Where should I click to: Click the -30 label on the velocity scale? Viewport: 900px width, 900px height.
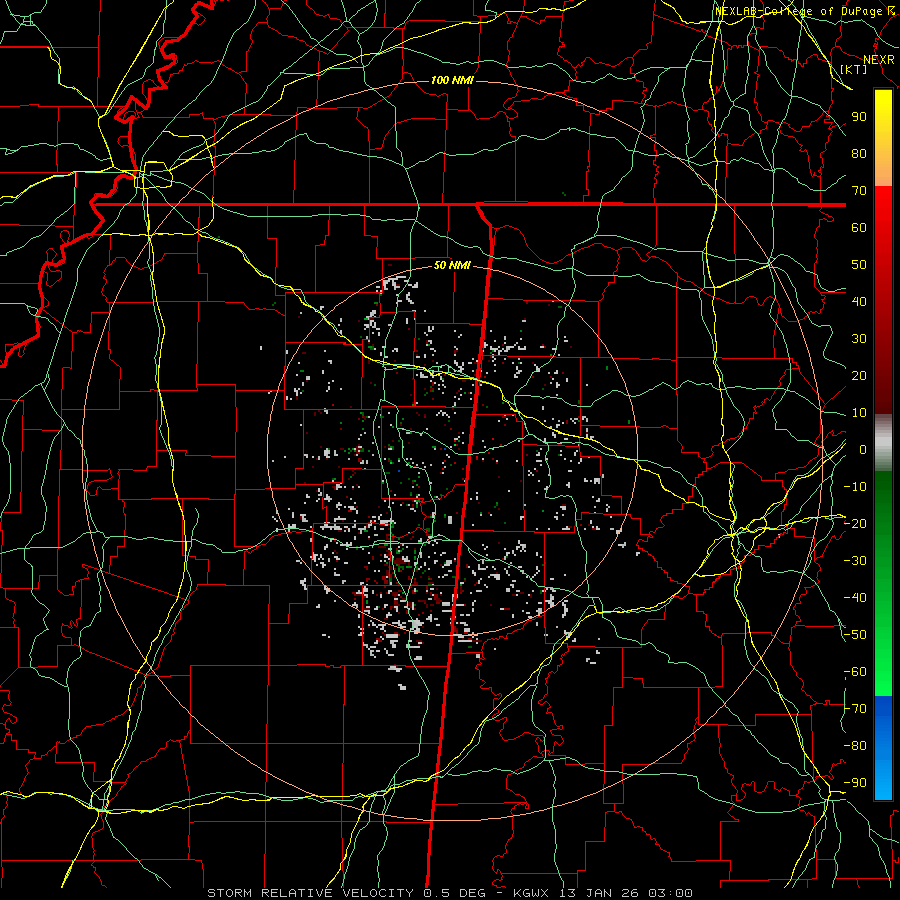pyautogui.click(x=855, y=561)
